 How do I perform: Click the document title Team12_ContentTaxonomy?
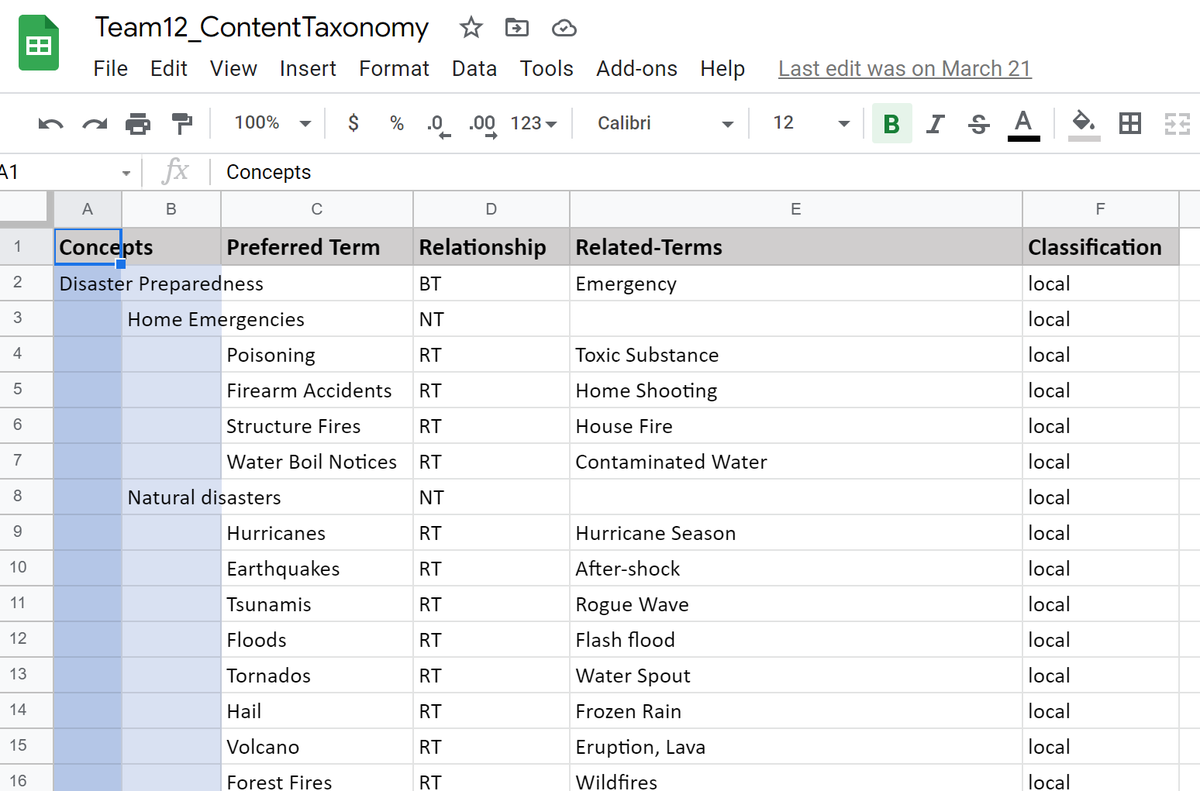(x=262, y=28)
